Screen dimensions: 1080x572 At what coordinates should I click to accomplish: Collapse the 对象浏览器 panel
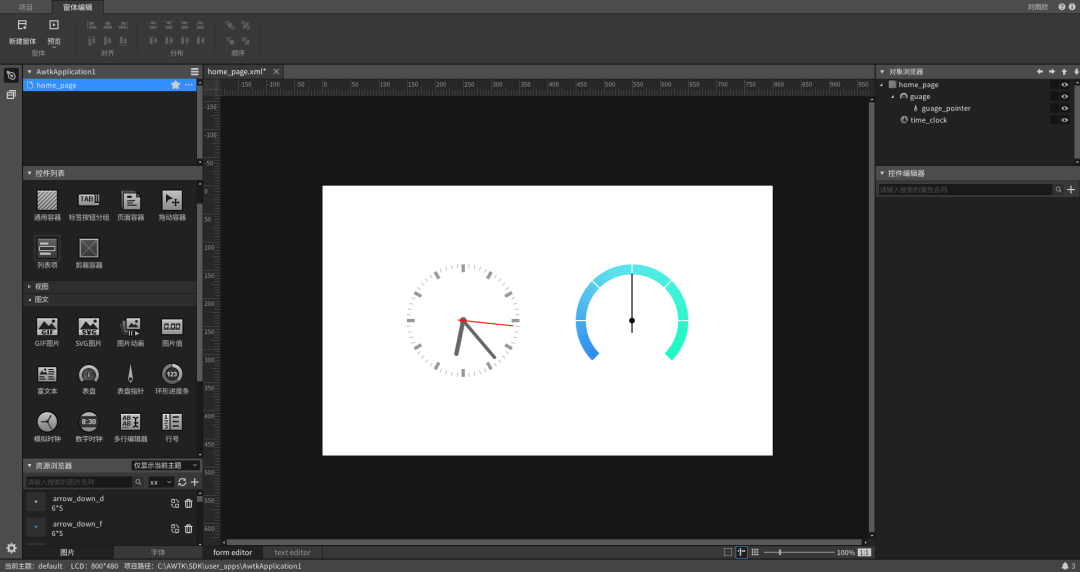click(x=882, y=72)
